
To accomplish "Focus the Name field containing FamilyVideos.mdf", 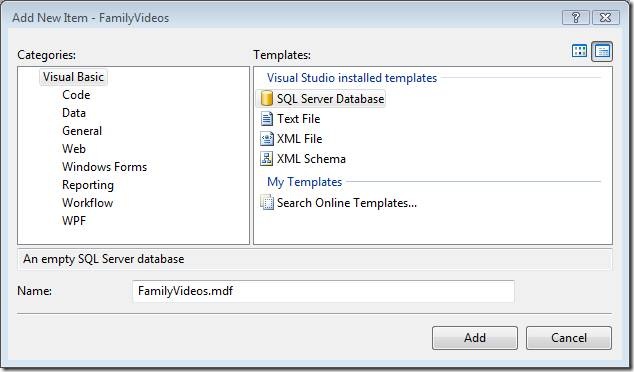I will coord(323,291).
